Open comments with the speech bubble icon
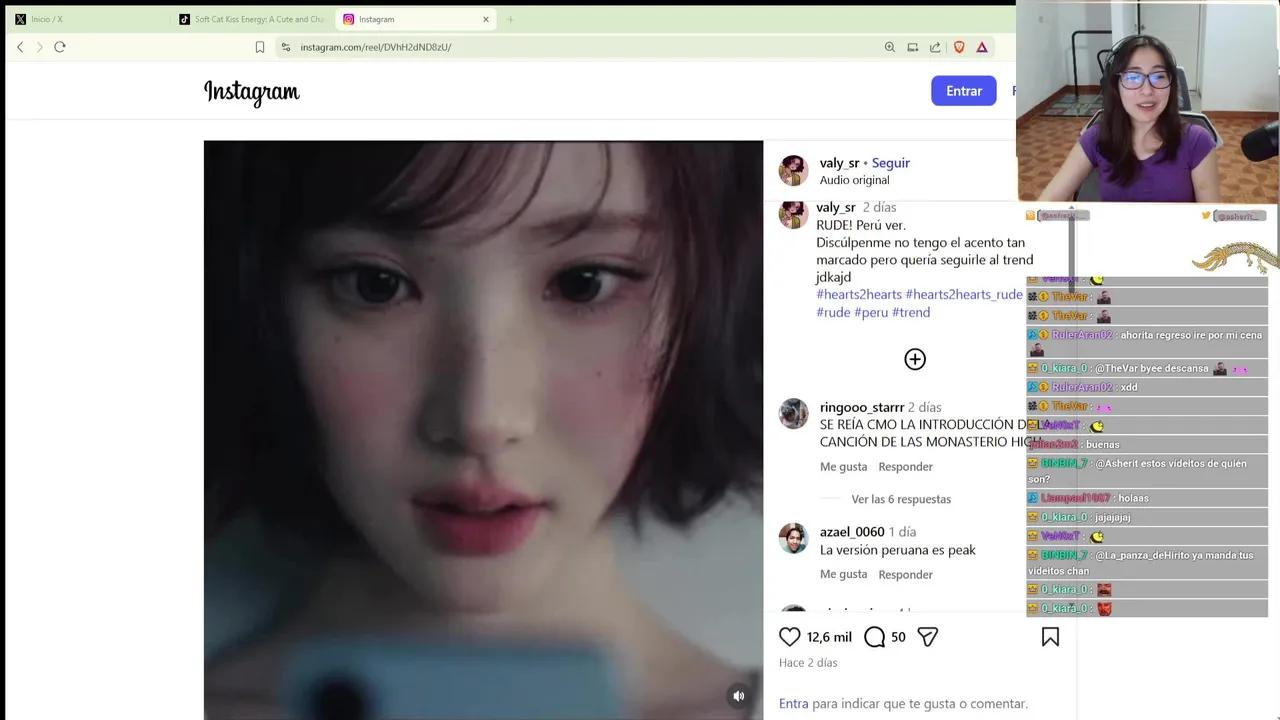Screen dimensions: 1280x720 [874, 637]
